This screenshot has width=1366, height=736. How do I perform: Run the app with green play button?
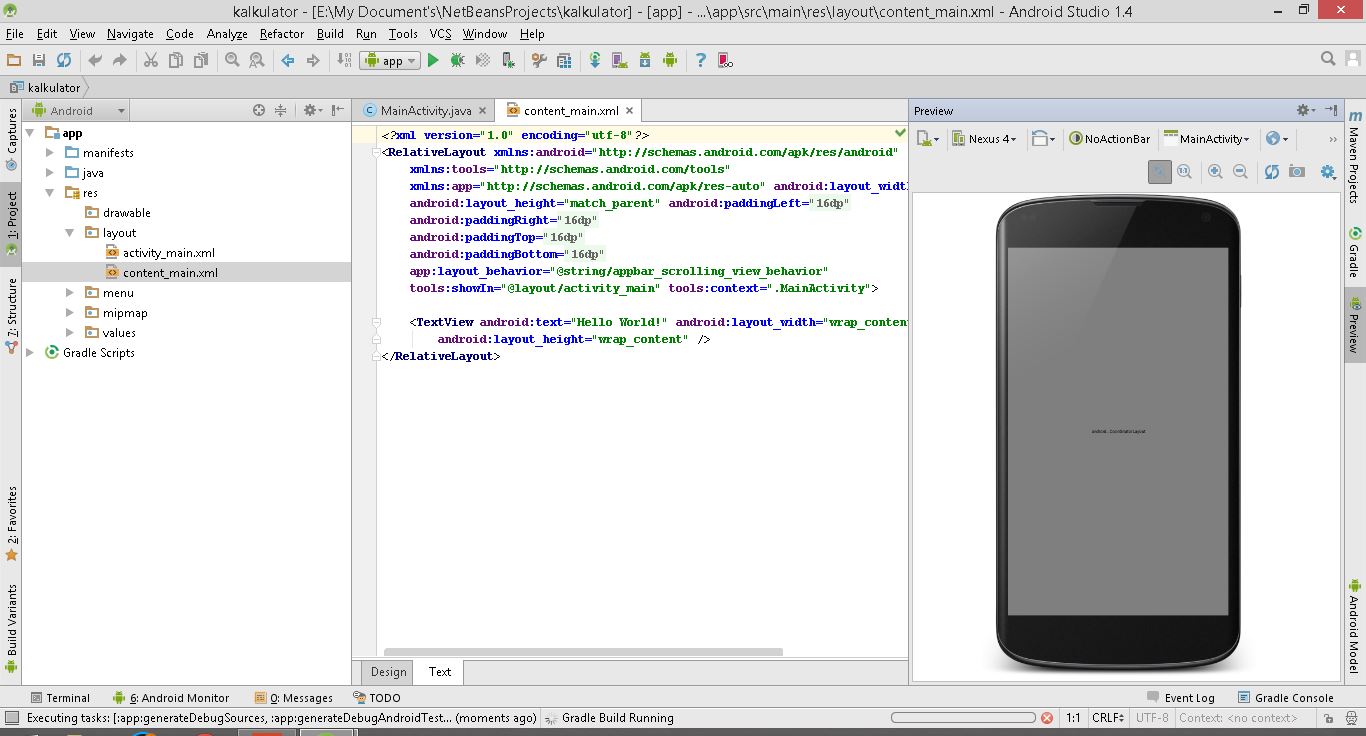[x=433, y=60]
